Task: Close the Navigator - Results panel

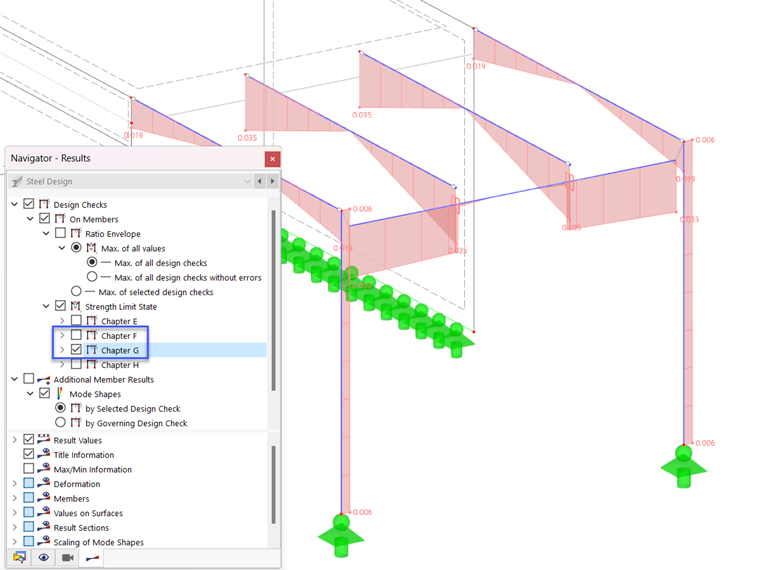Action: tap(272, 159)
